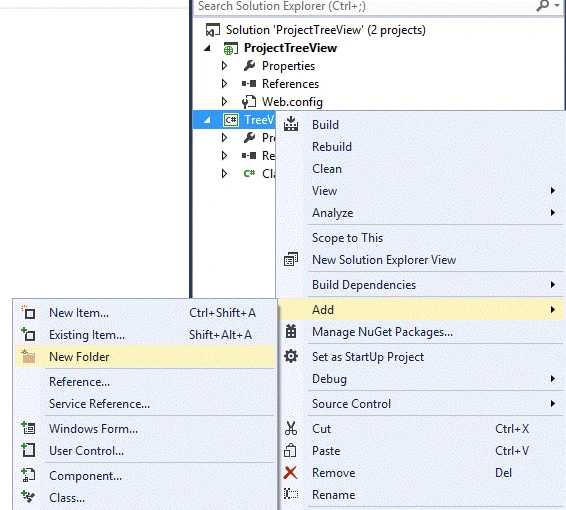Click the Web.config file icon
Viewport: 566px width, 510px height.
(249, 102)
